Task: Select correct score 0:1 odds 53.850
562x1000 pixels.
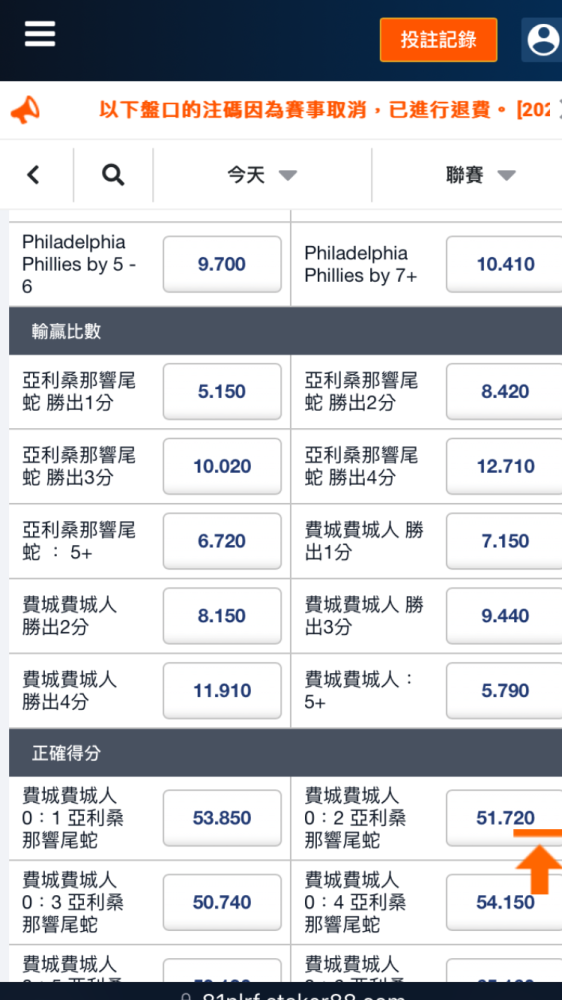Action: tap(222, 818)
